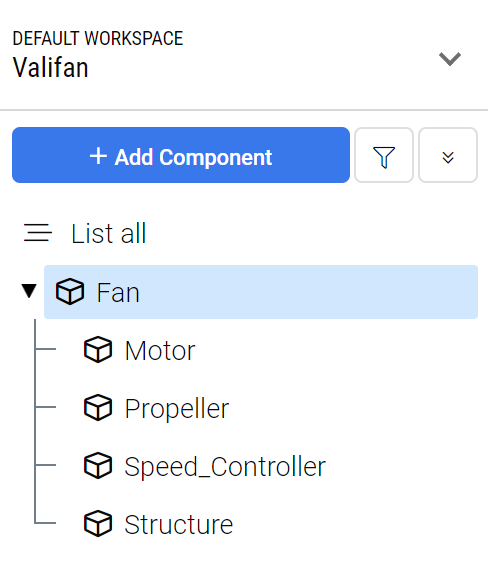Image resolution: width=488 pixels, height=577 pixels.
Task: Select the Fan root component
Action: [x=261, y=292]
